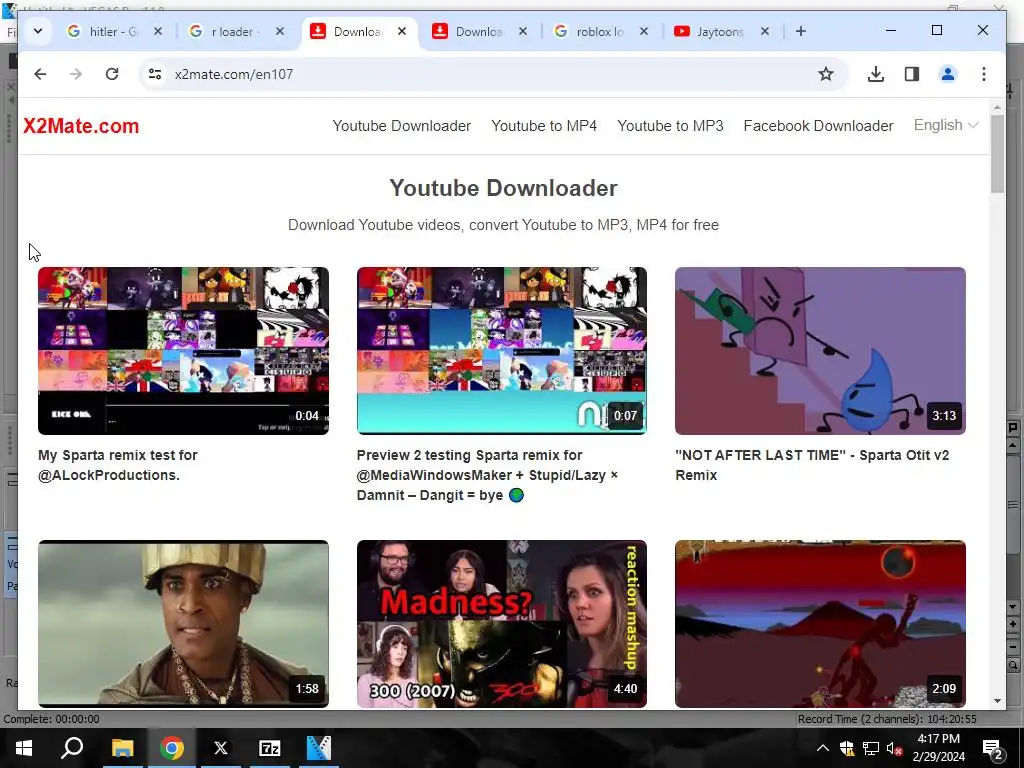Screen dimensions: 1024x768
Task: Close the hitler Google tab
Action: point(157,31)
